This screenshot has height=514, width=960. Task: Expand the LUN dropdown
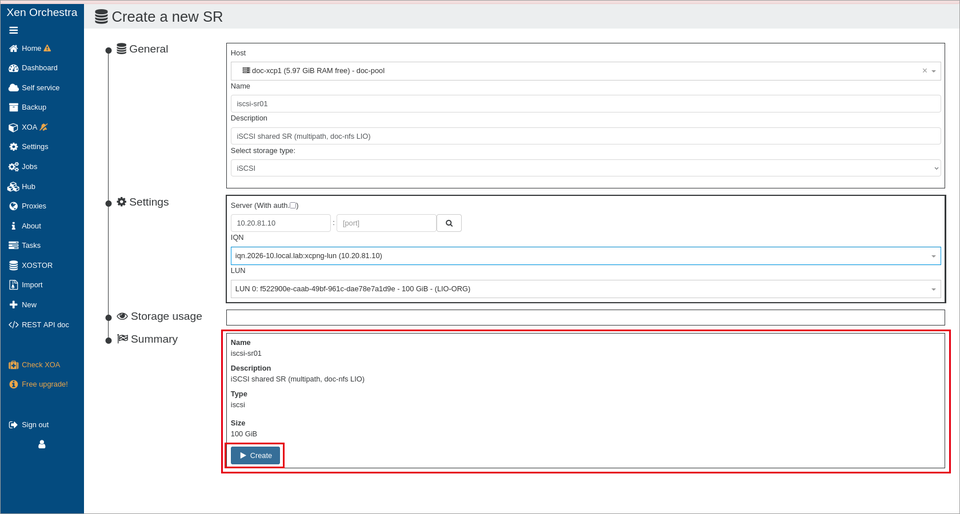934,289
